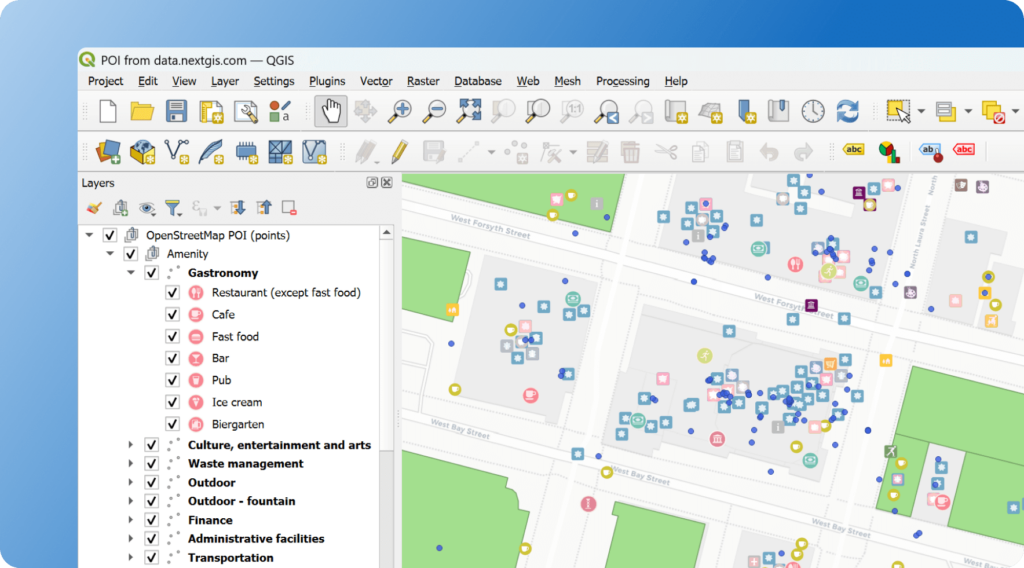Open the Filter Legend dropdown
Viewport: 1024px width, 568px height.
point(173,208)
